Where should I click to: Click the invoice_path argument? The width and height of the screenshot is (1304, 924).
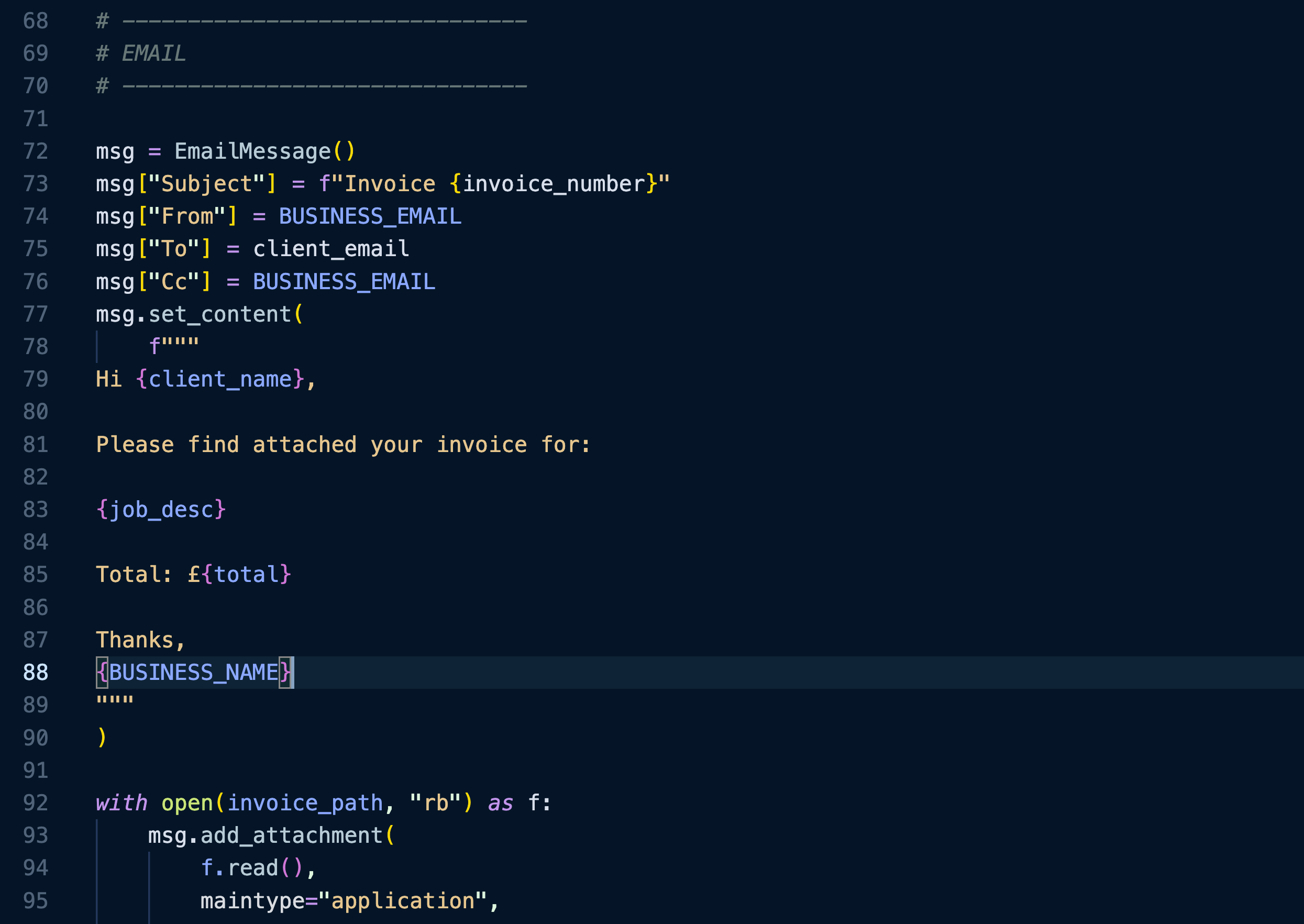tap(305, 803)
